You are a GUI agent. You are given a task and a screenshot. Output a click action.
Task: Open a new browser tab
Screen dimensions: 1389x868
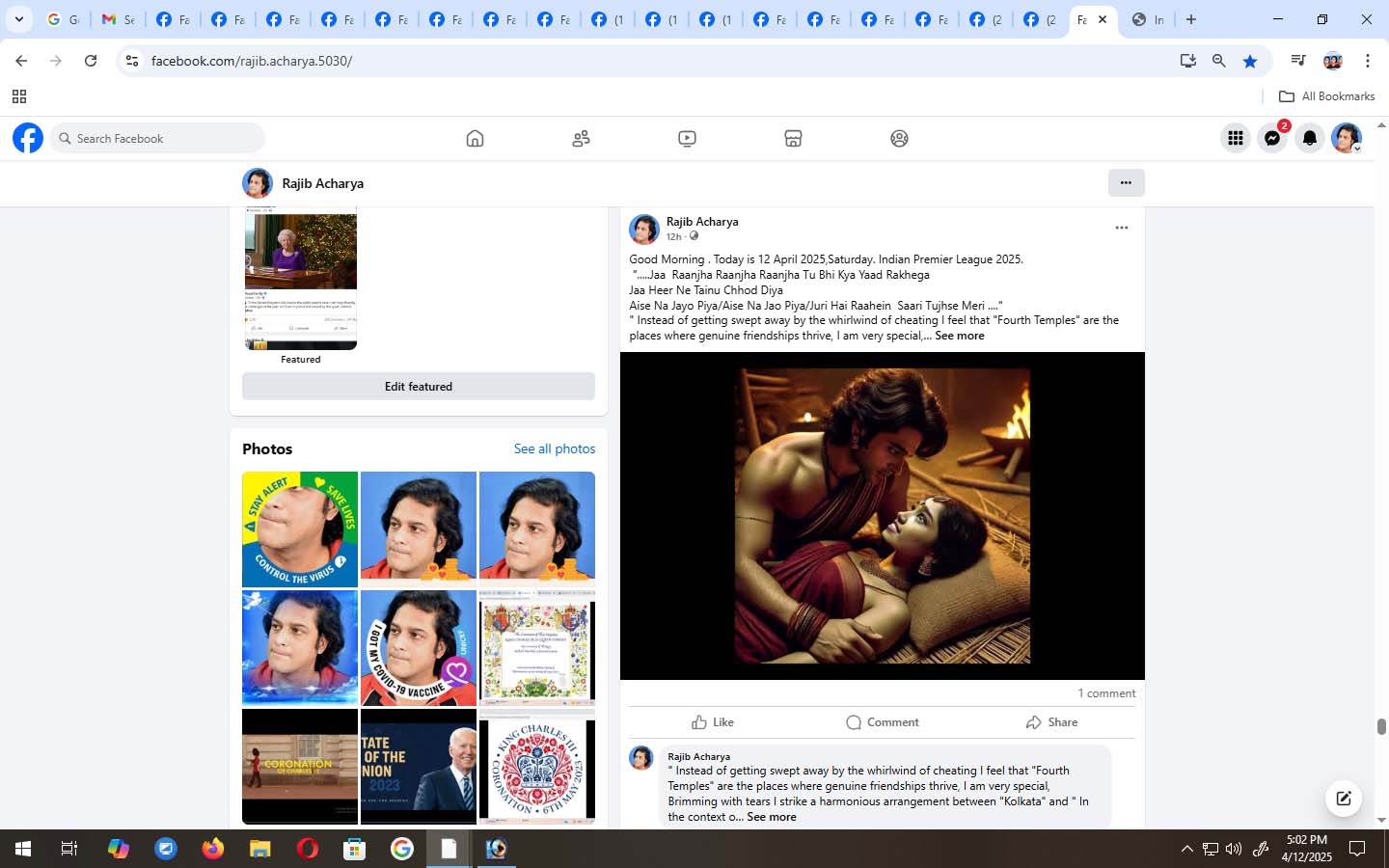pos(1191,19)
